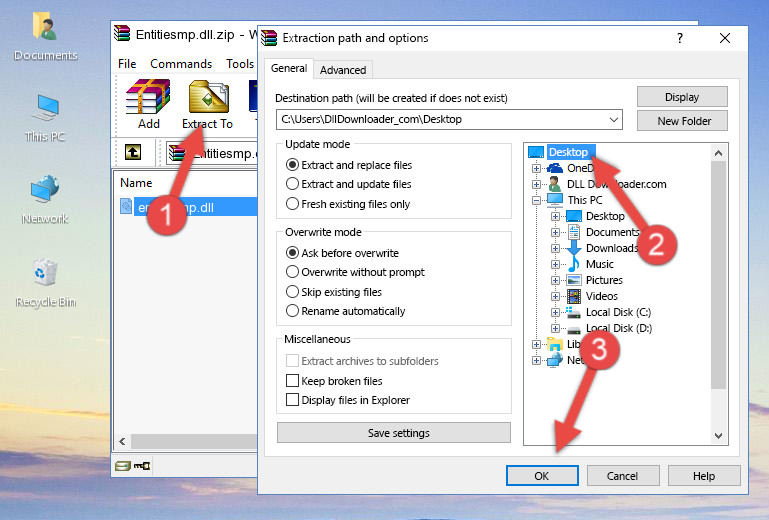Image resolution: width=769 pixels, height=520 pixels.
Task: Select the Recycle Bin desktop icon
Action: (45, 283)
